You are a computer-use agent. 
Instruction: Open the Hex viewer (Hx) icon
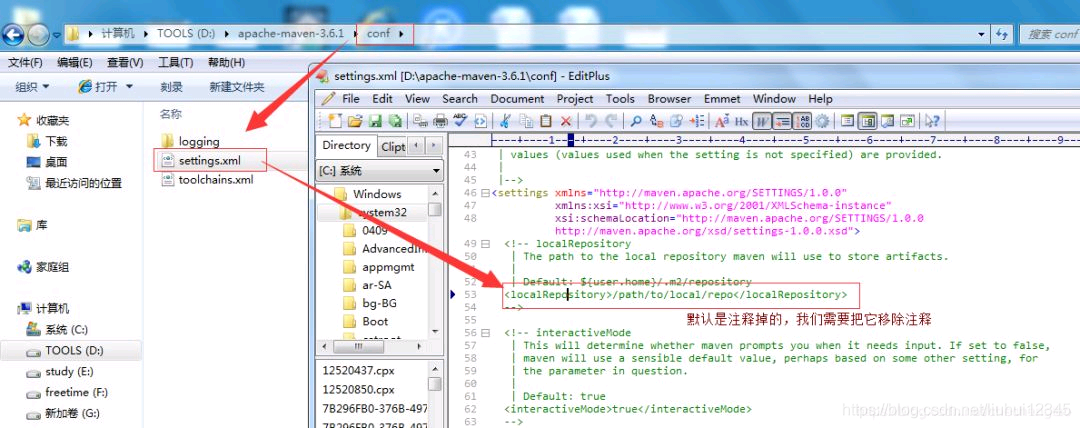(741, 121)
